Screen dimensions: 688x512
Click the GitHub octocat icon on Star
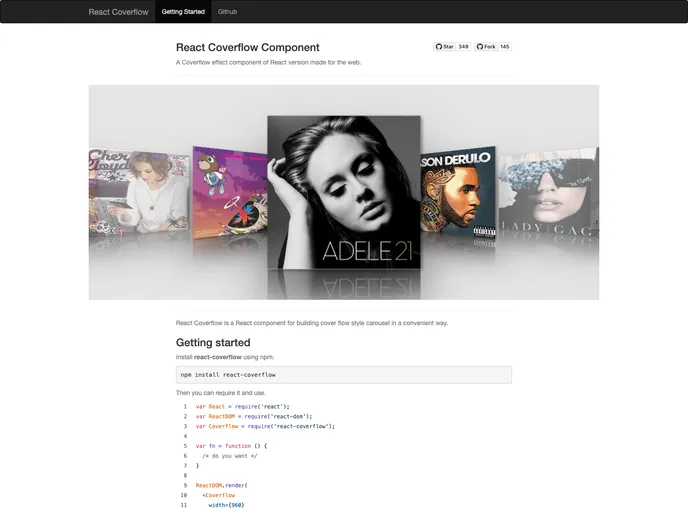click(x=439, y=47)
